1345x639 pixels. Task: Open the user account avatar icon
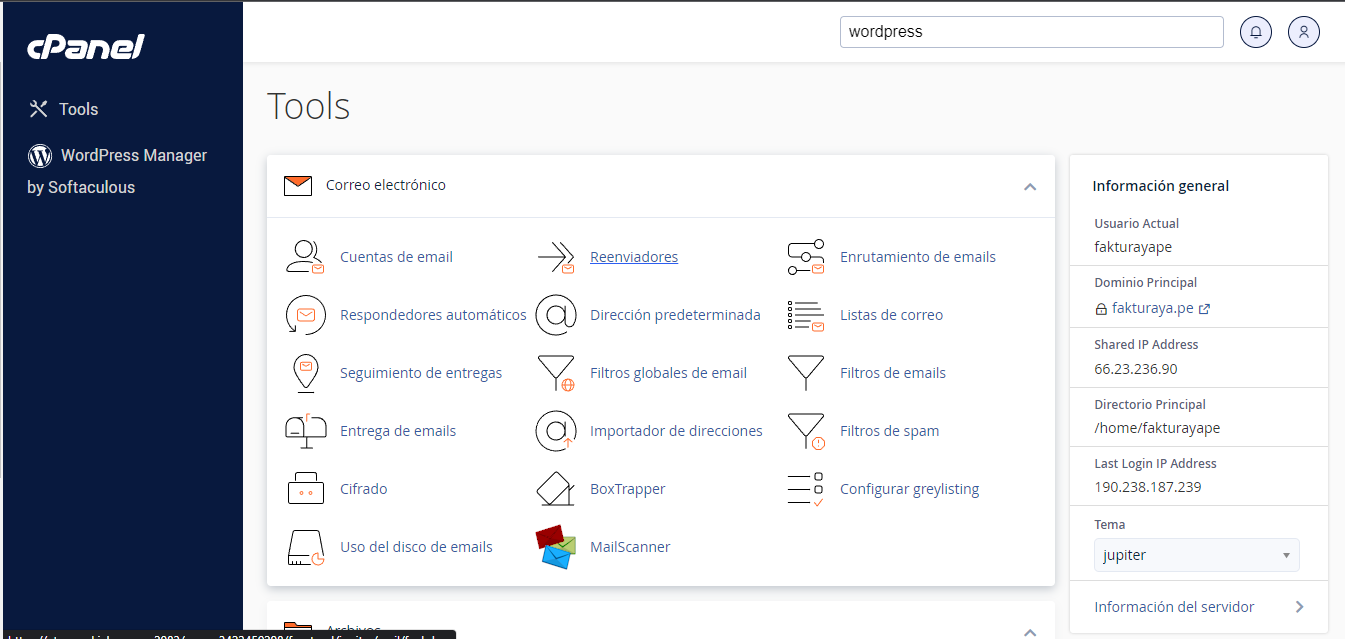coord(1304,32)
